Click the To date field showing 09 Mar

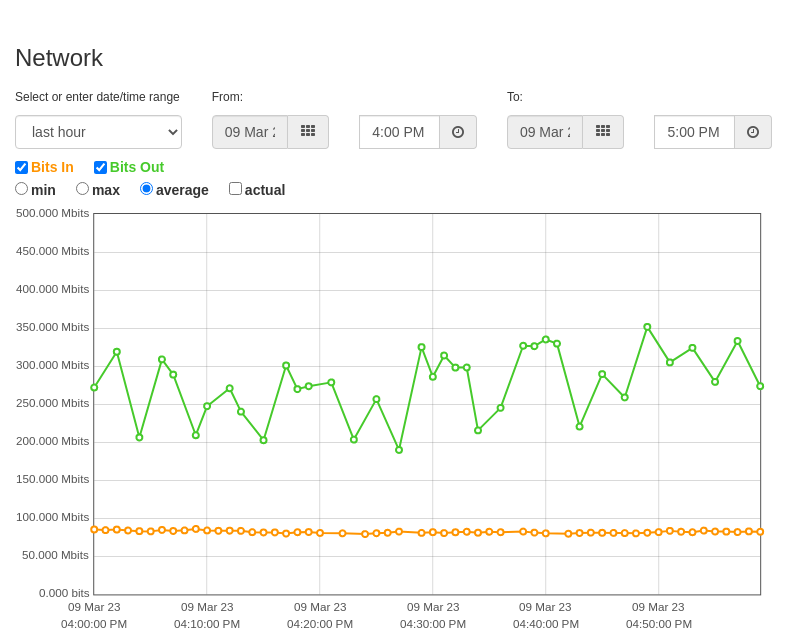point(545,132)
